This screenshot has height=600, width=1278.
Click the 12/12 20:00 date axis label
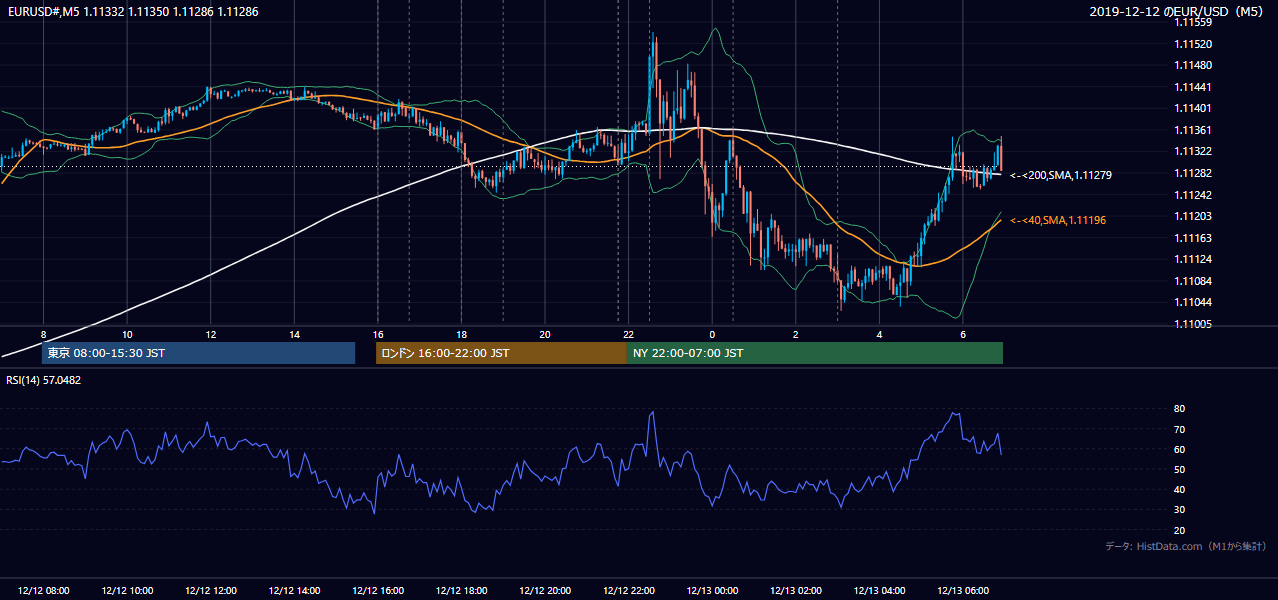[x=545, y=591]
